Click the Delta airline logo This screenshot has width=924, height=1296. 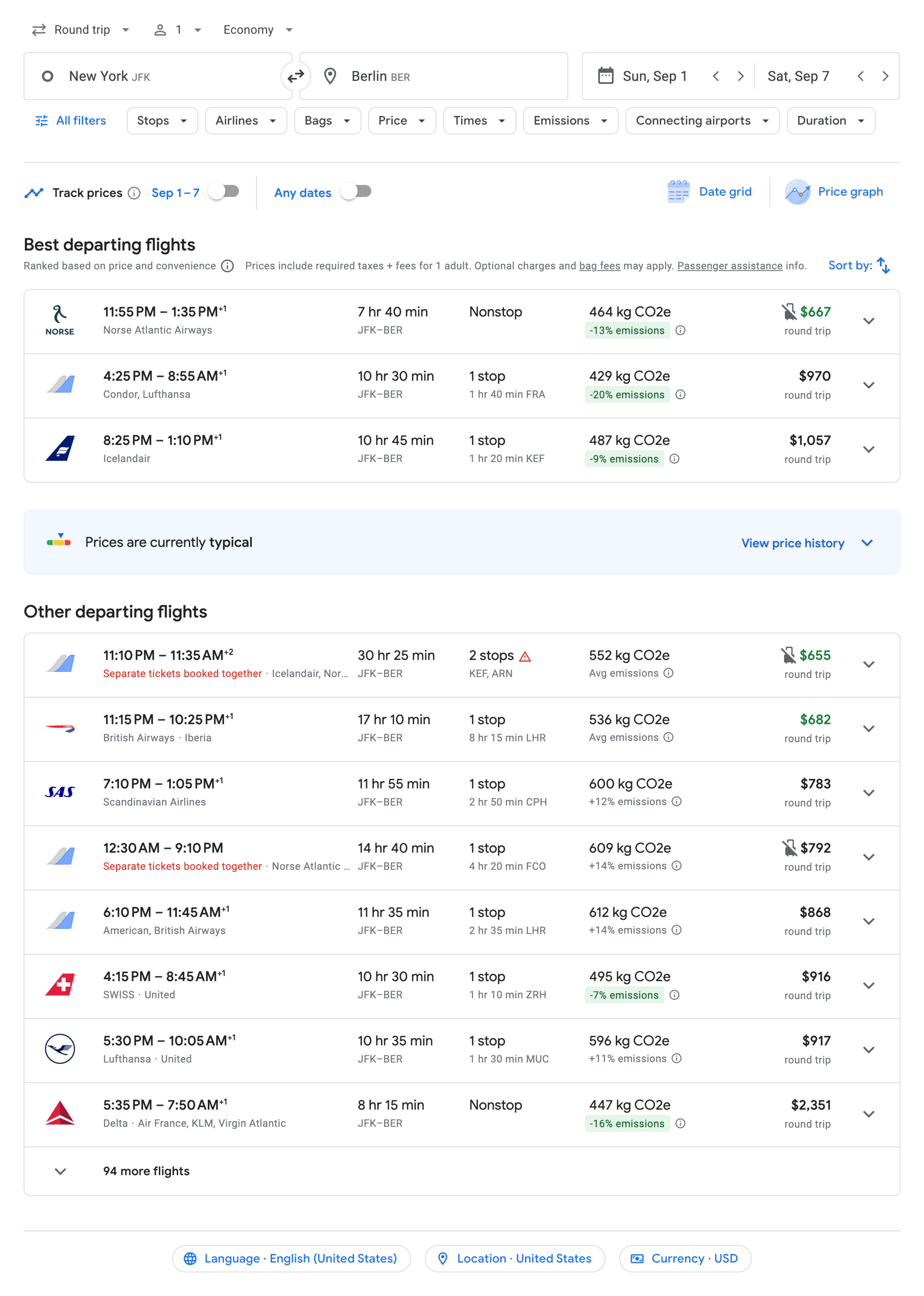tap(60, 1113)
